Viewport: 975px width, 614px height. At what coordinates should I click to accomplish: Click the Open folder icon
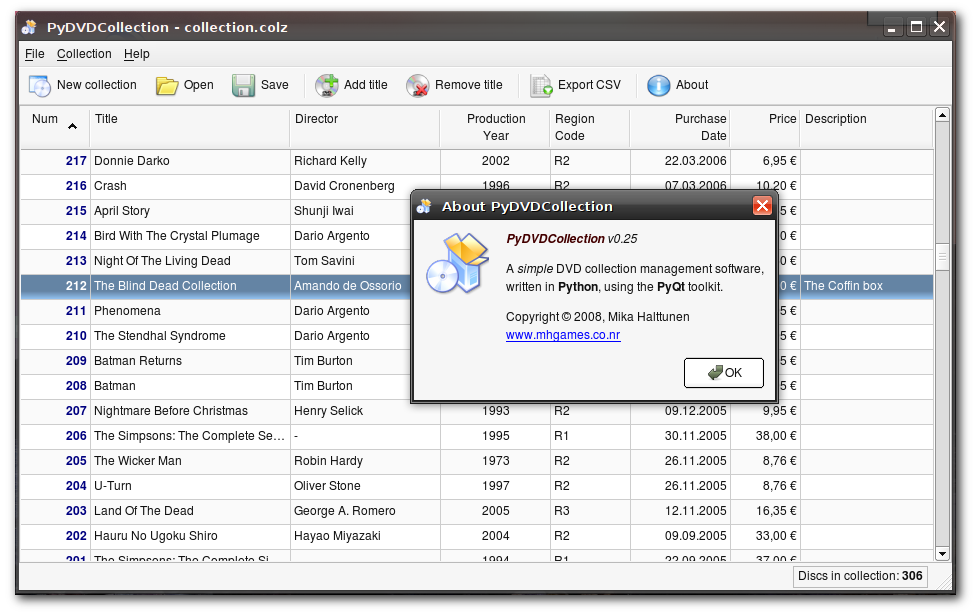coord(167,85)
